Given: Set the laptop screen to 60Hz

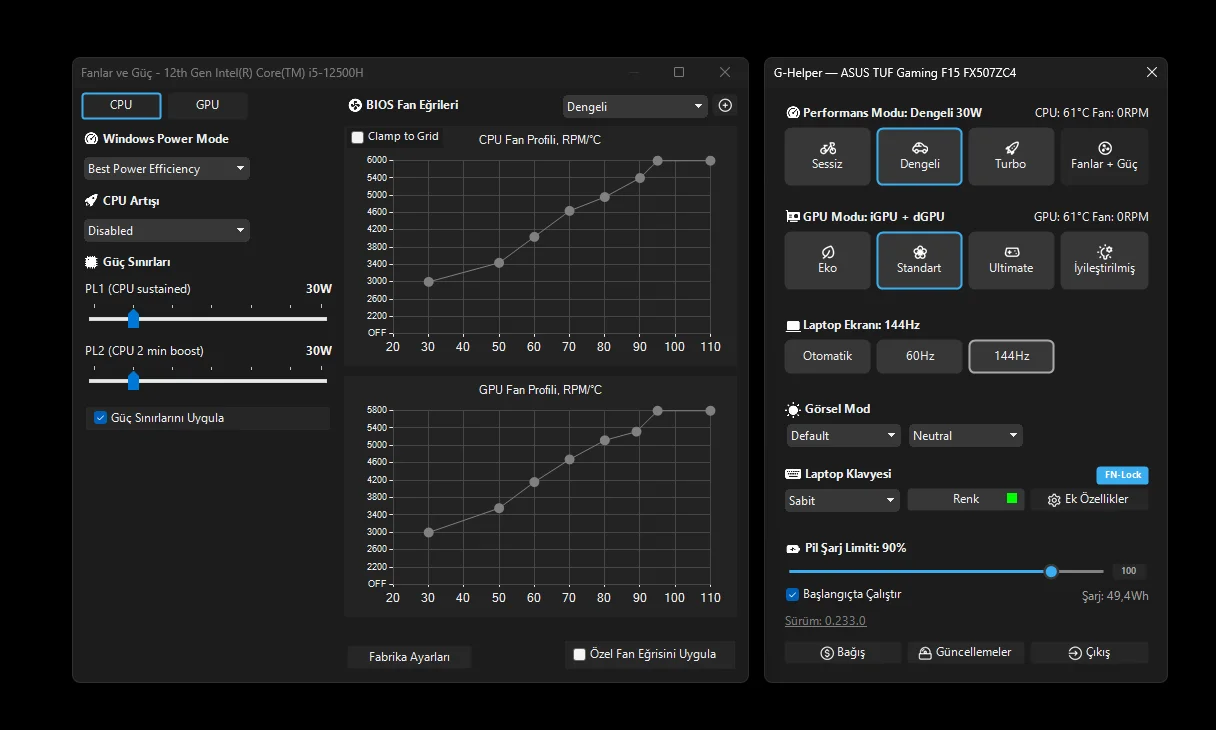Looking at the screenshot, I should coord(919,356).
